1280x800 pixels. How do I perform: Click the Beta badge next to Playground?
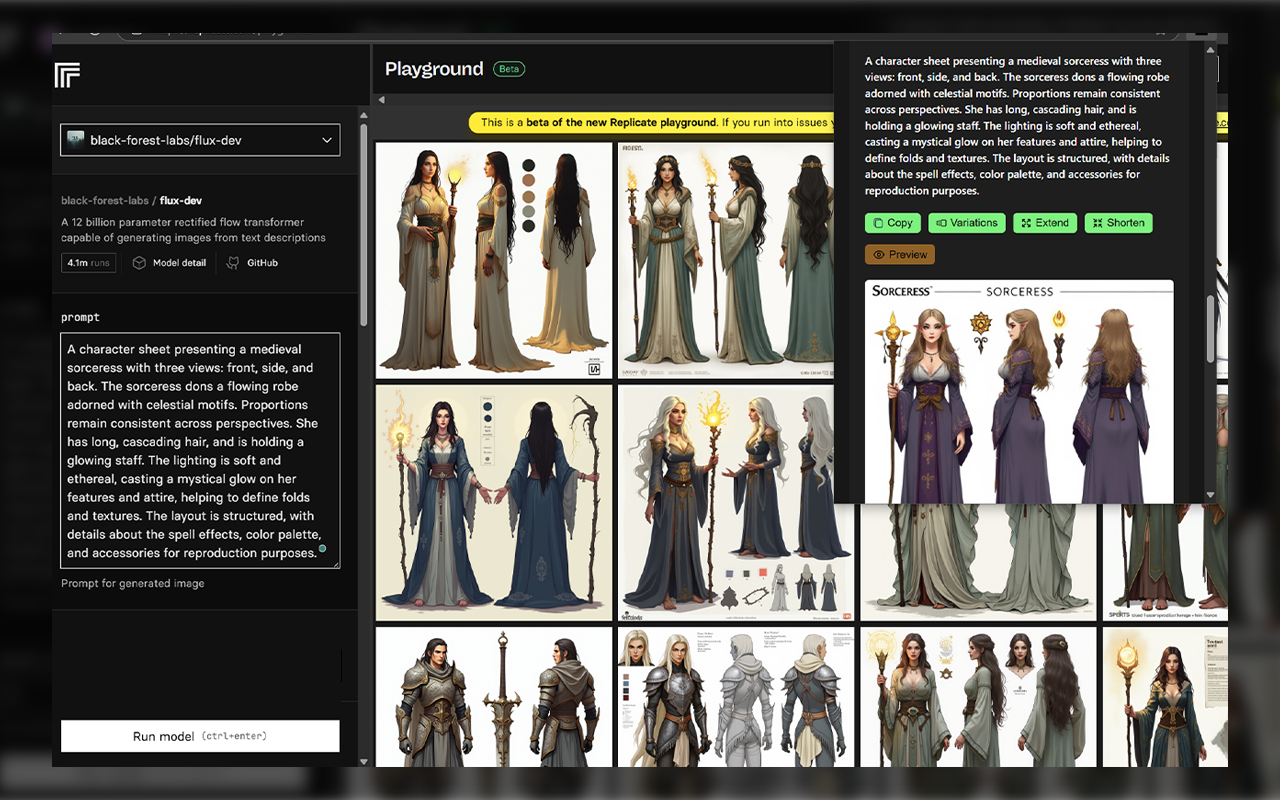pyautogui.click(x=509, y=69)
